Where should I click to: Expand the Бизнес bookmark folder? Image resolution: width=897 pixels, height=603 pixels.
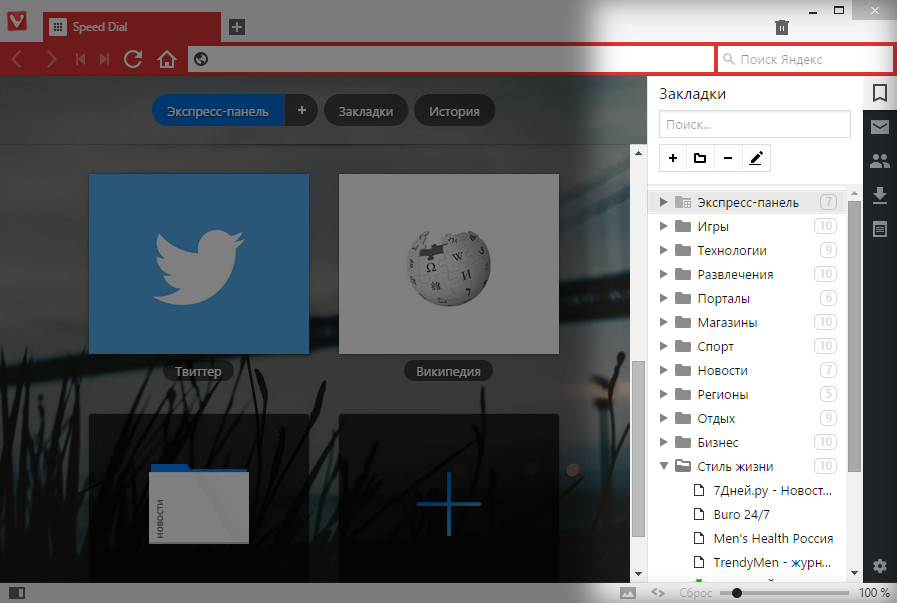[663, 442]
